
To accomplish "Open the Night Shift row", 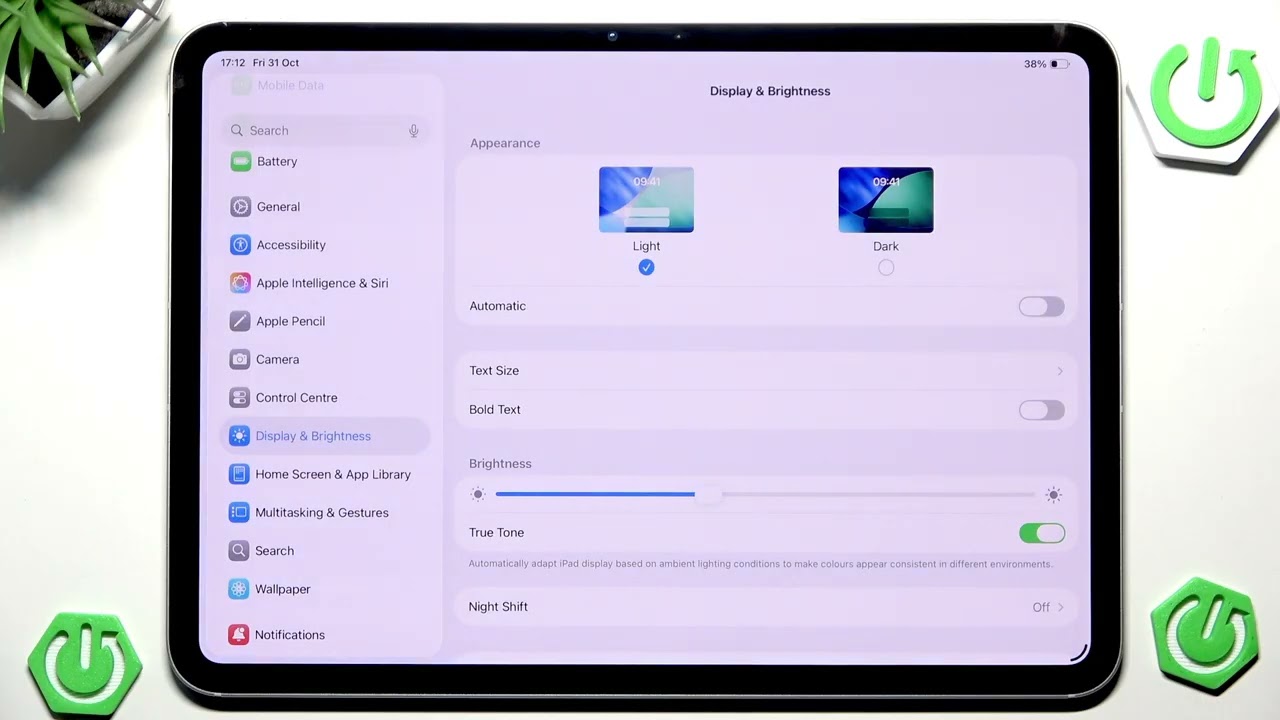I will point(766,607).
